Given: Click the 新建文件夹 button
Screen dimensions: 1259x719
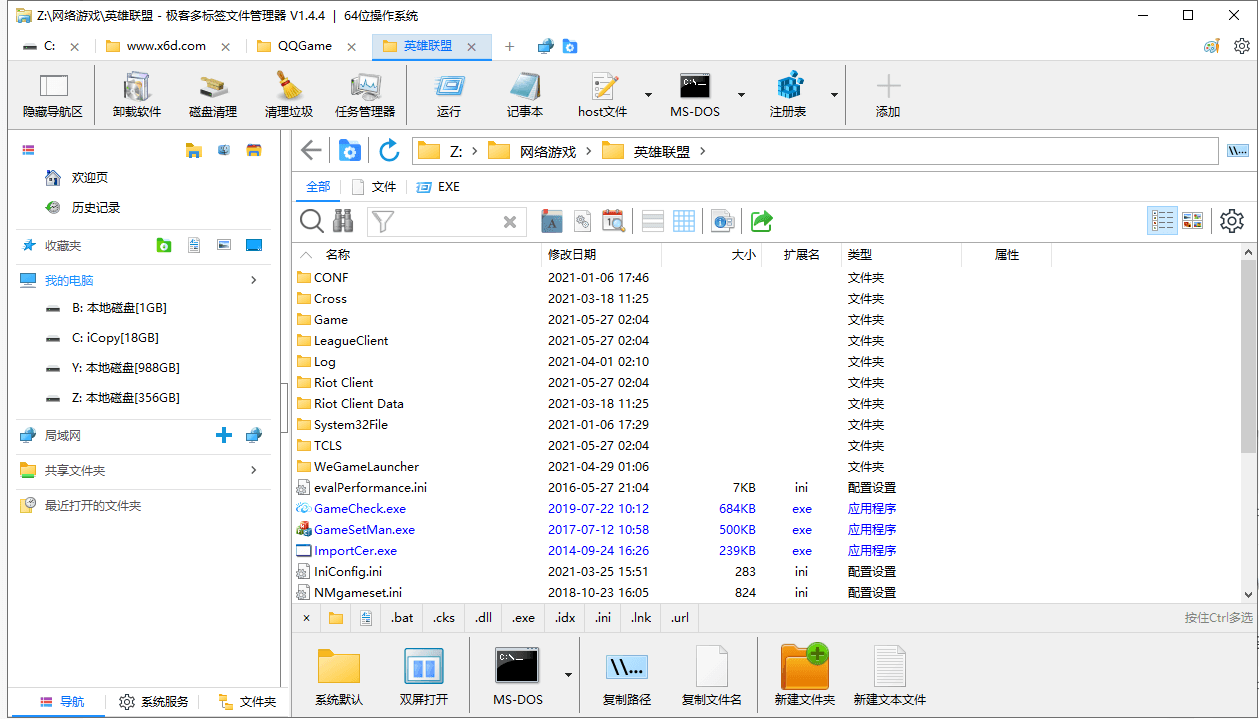Looking at the screenshot, I should [x=804, y=675].
